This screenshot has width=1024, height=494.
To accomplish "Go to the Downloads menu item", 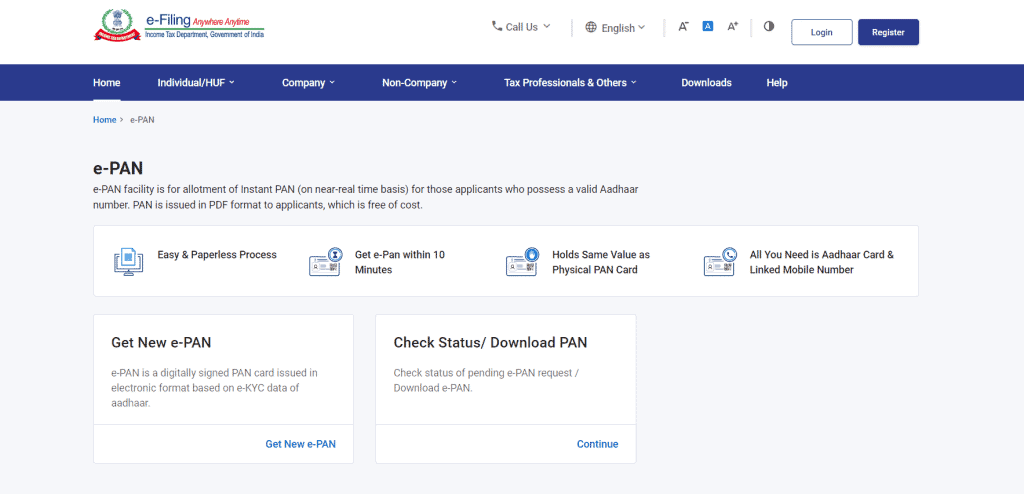I will (x=706, y=83).
